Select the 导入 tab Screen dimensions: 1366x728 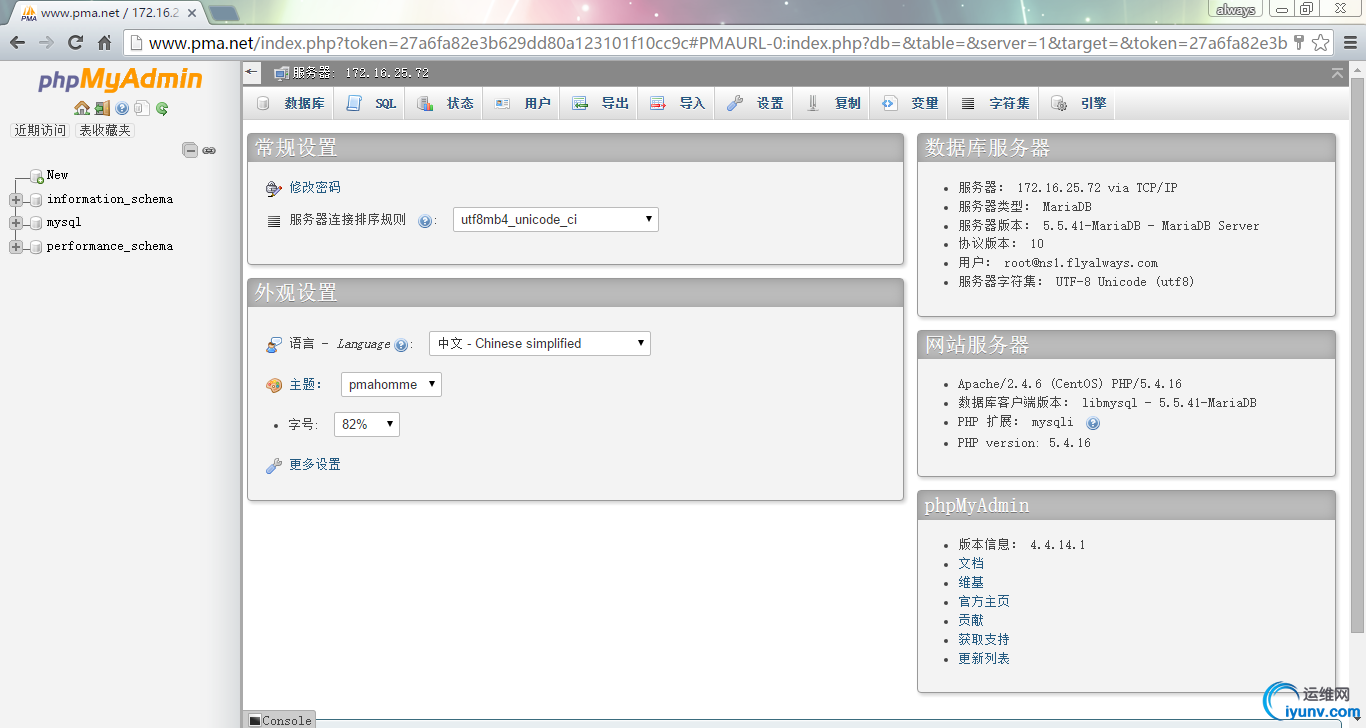pyautogui.click(x=677, y=103)
